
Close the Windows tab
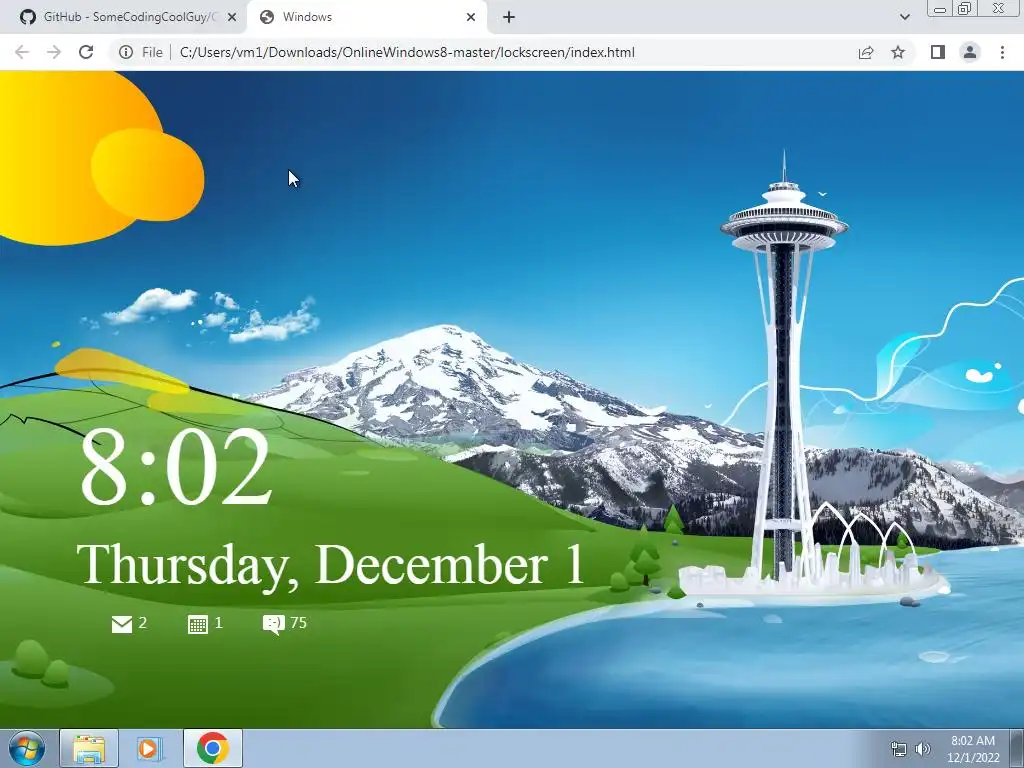point(471,17)
